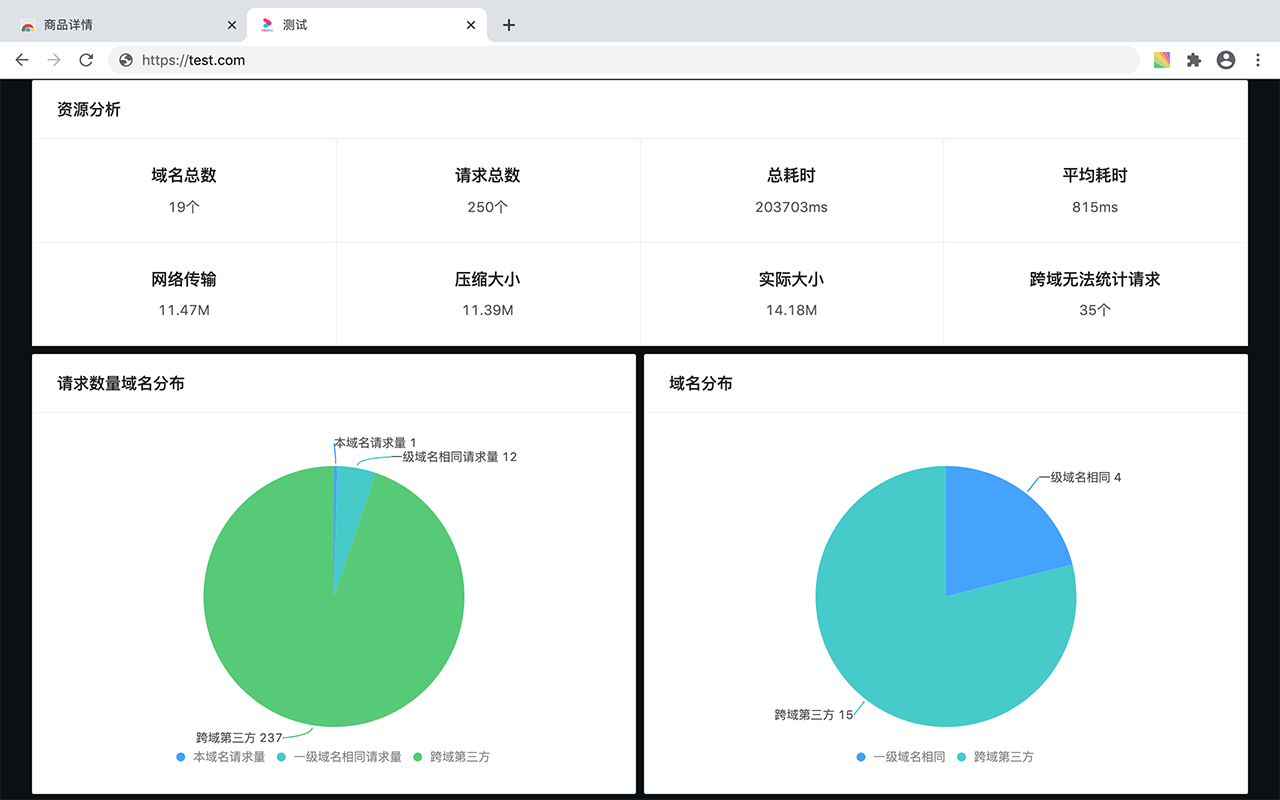
Task: Select the 请求总数 statistic card
Action: 488,191
